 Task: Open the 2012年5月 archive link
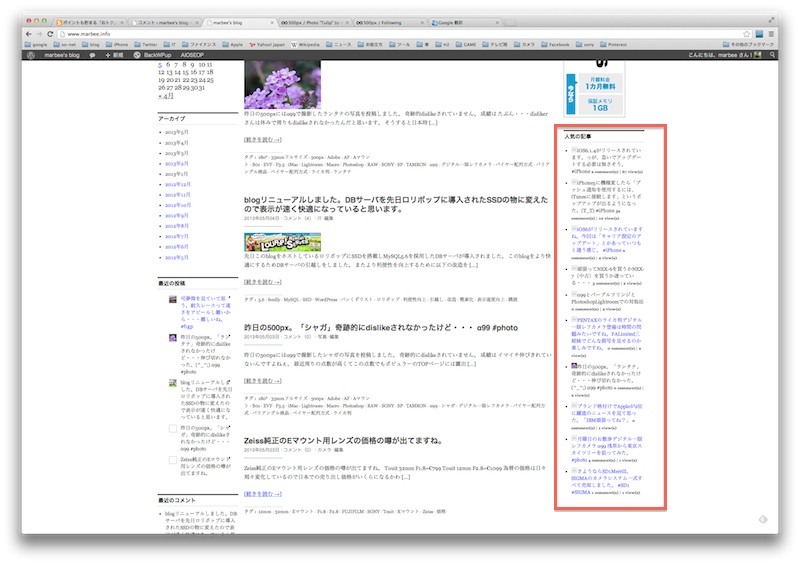click(x=177, y=257)
